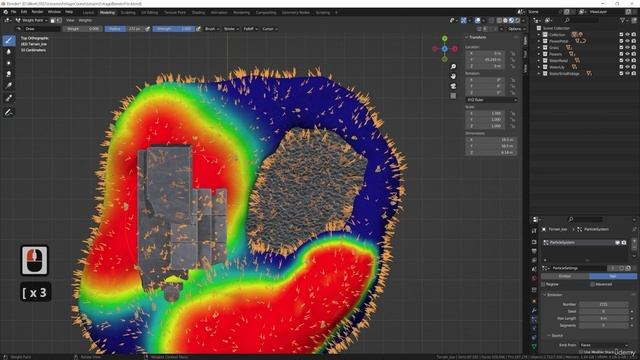Select the Smear weight tool

pyautogui.click(x=9, y=74)
